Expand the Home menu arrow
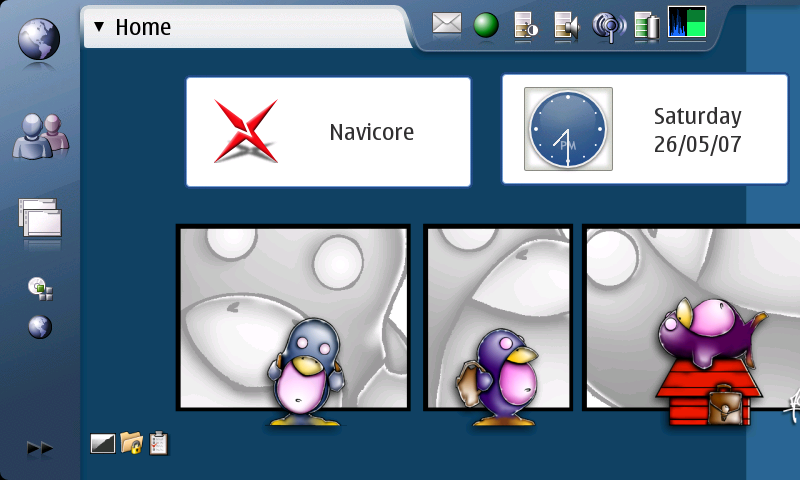800x480 pixels. click(x=99, y=26)
